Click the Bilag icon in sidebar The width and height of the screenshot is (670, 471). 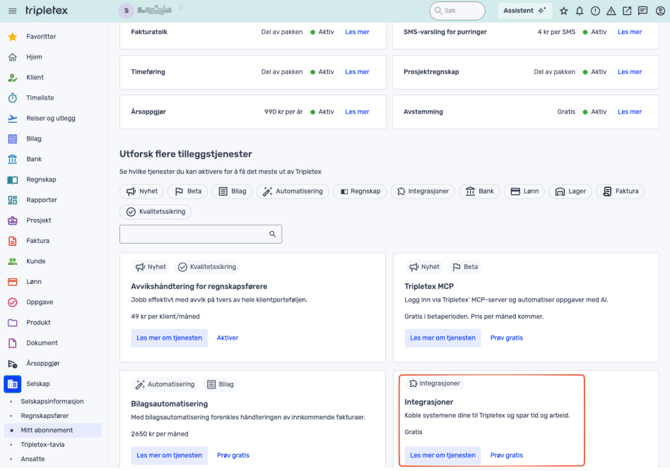coord(12,139)
